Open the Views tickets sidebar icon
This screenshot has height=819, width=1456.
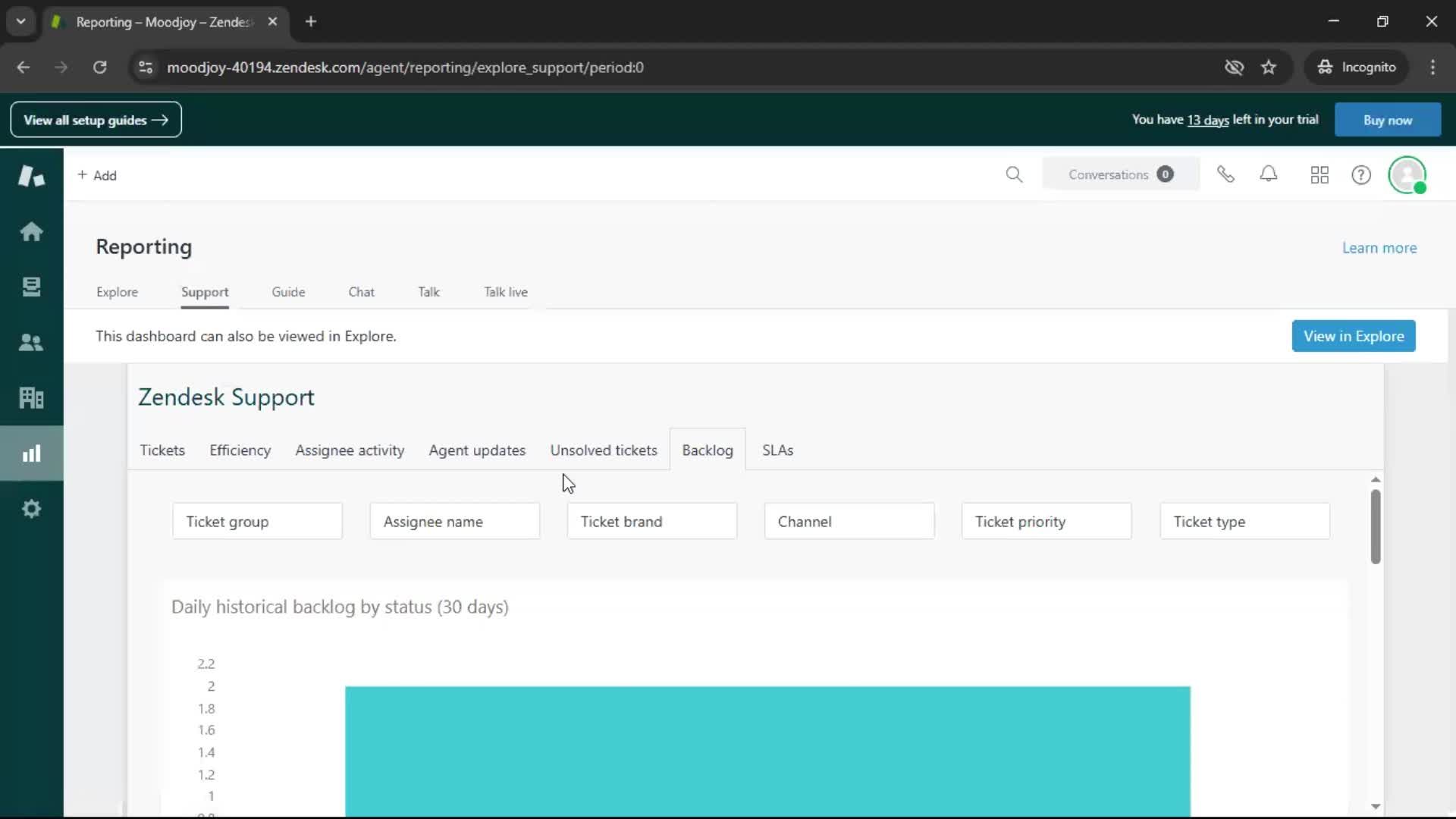pos(31,287)
